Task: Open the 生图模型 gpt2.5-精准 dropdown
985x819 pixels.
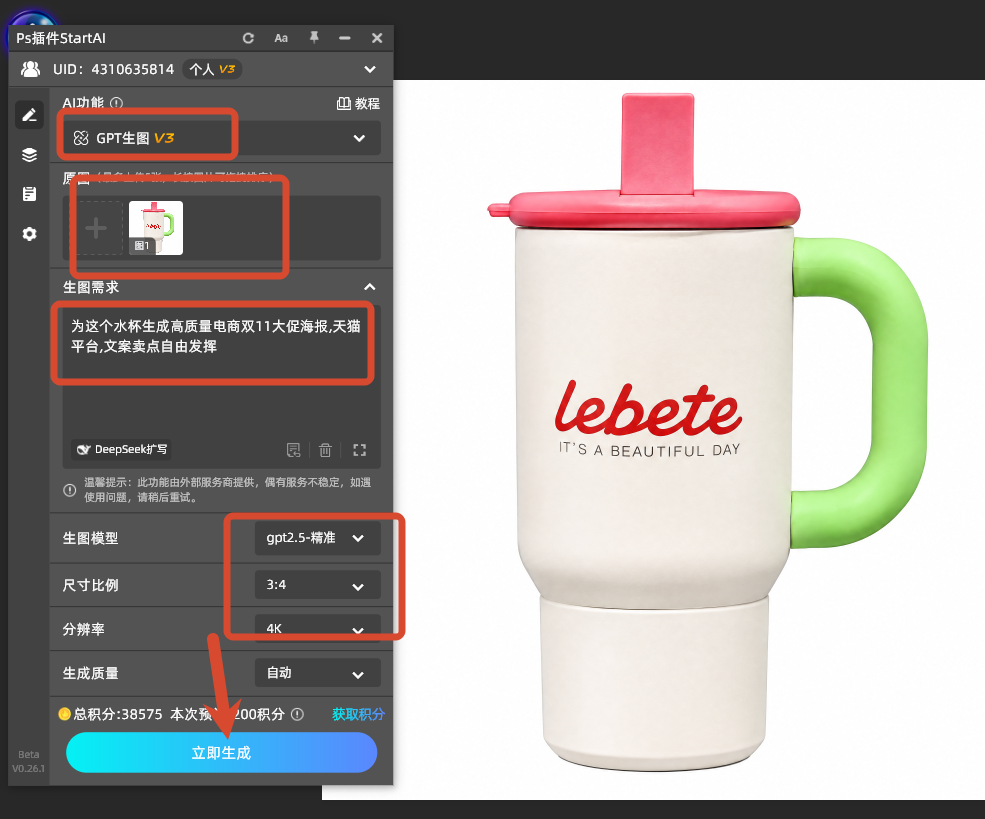Action: (317, 538)
